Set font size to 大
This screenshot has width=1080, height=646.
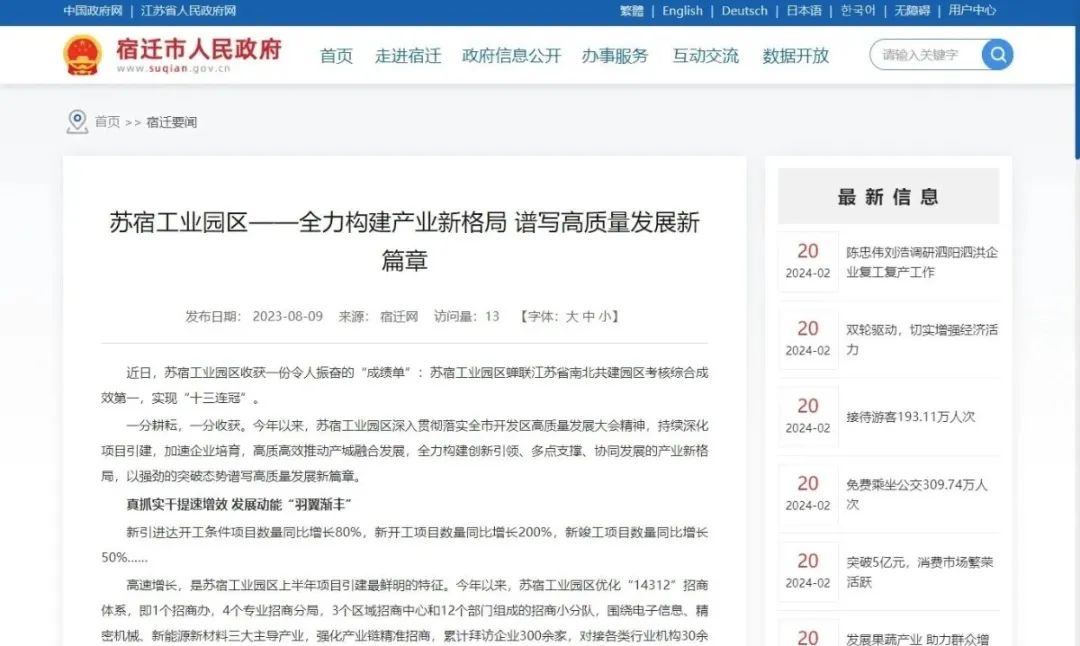coord(572,316)
